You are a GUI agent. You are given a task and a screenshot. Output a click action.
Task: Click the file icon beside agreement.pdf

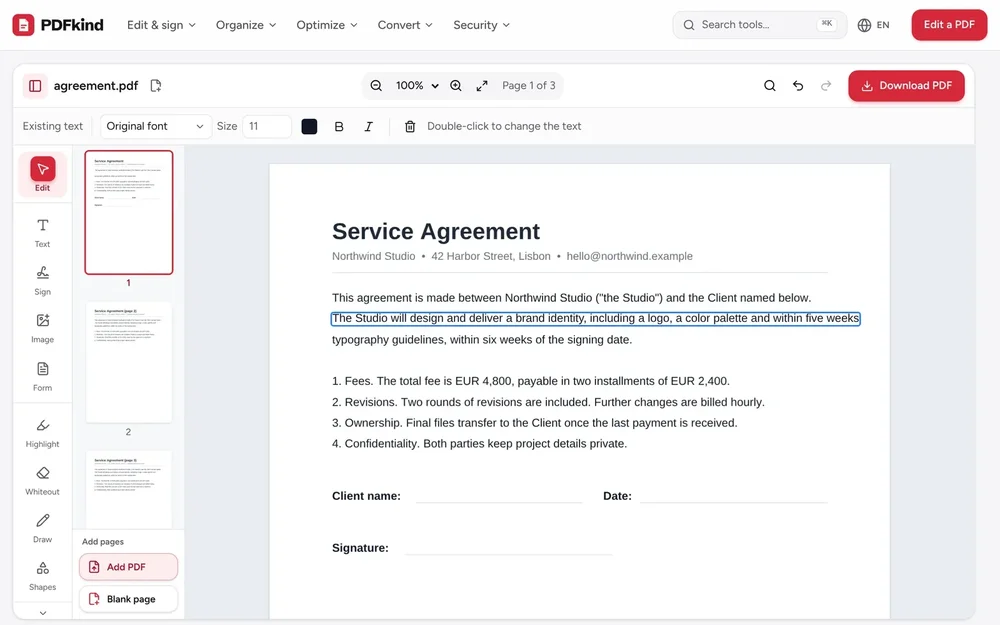(x=156, y=85)
